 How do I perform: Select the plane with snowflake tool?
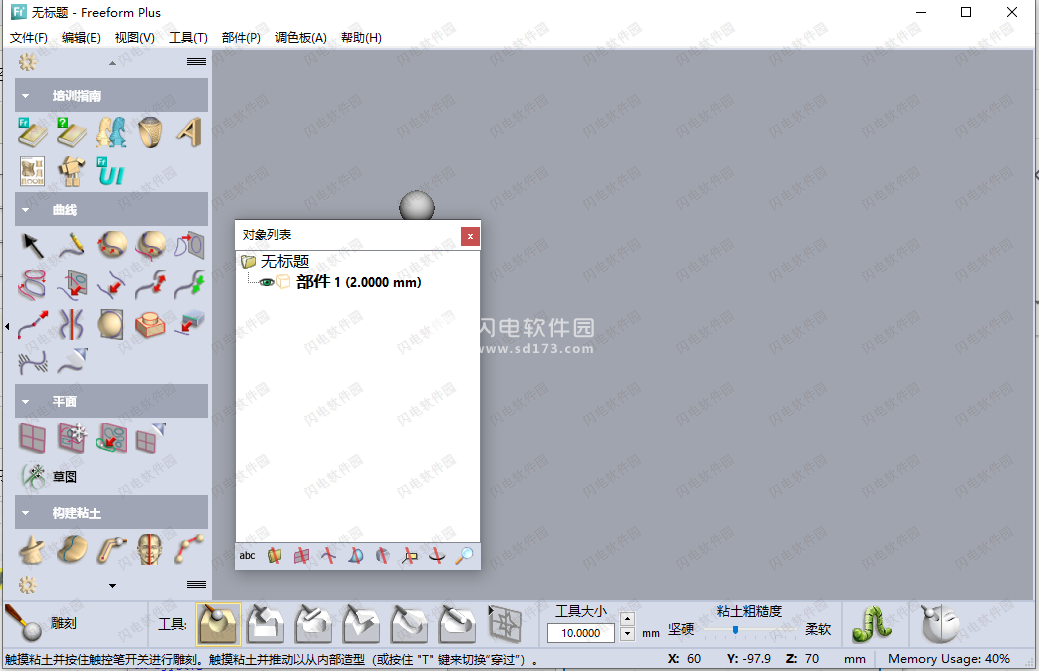coord(72,438)
